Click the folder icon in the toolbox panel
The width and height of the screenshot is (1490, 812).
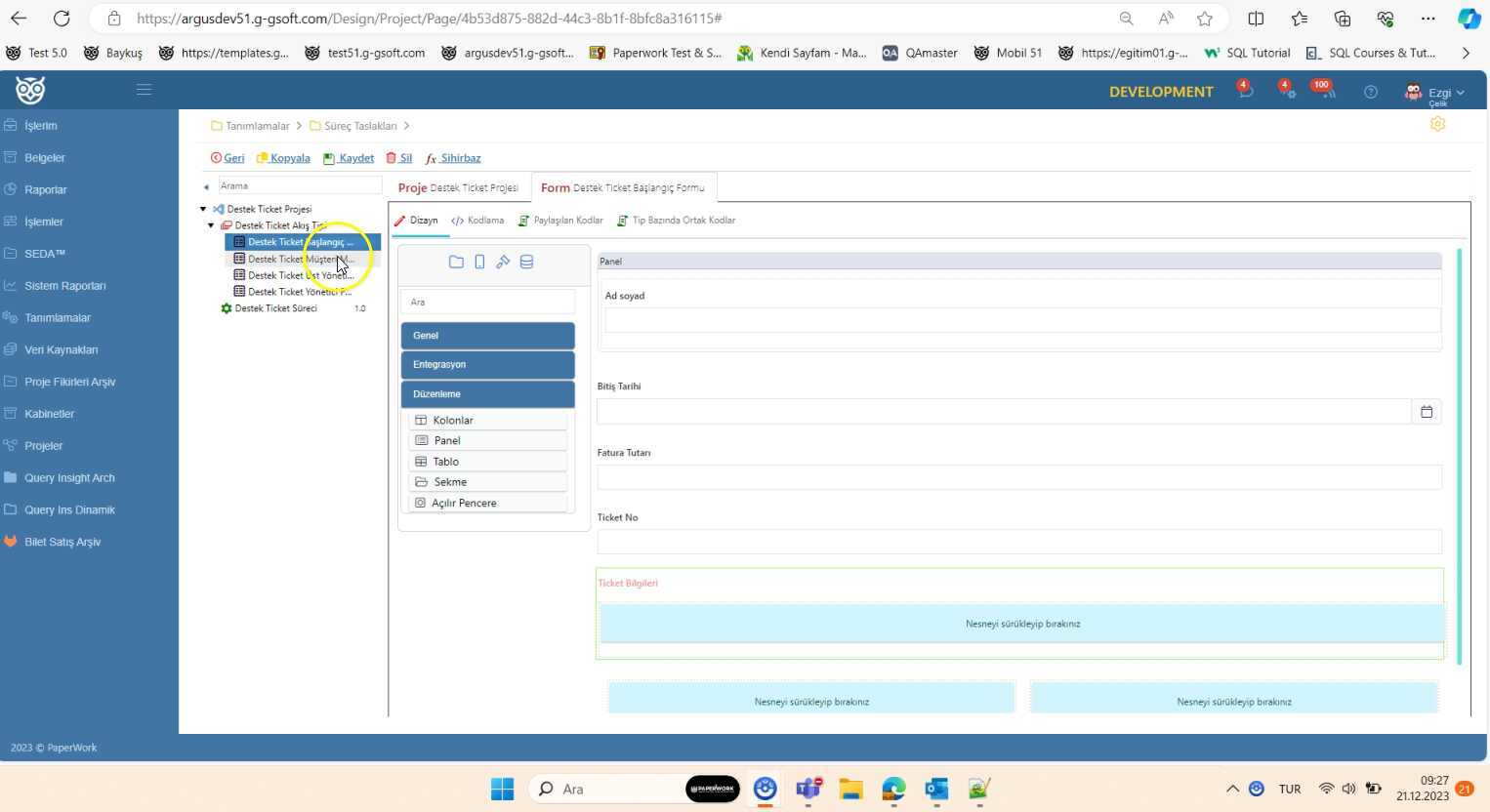tap(456, 262)
